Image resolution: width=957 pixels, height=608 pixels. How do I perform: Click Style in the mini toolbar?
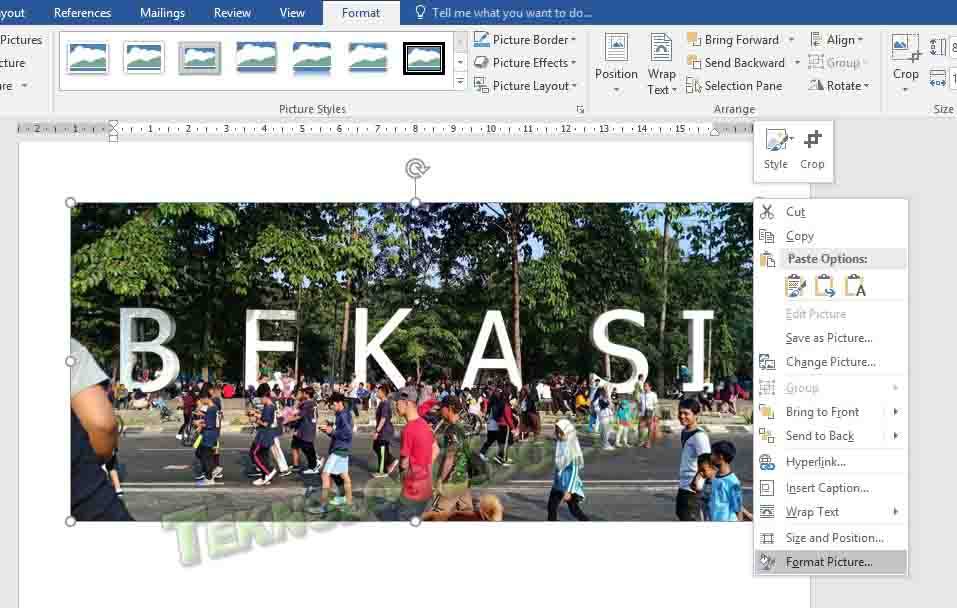click(x=776, y=150)
